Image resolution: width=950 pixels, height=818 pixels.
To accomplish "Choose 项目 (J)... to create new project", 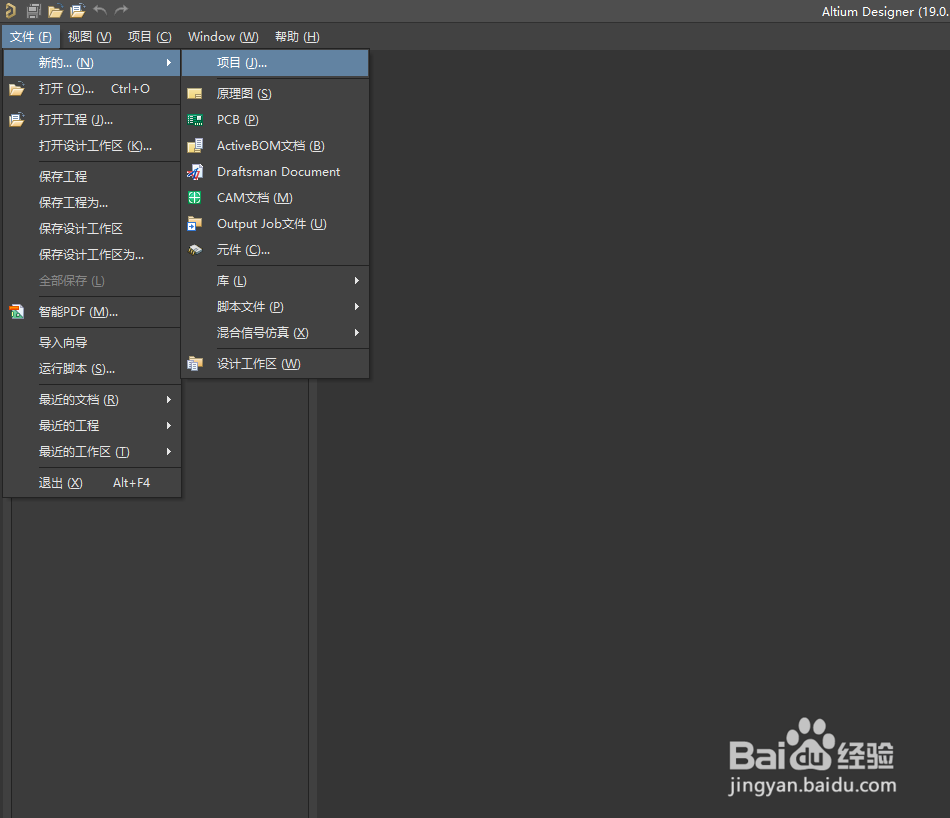I will coord(275,63).
